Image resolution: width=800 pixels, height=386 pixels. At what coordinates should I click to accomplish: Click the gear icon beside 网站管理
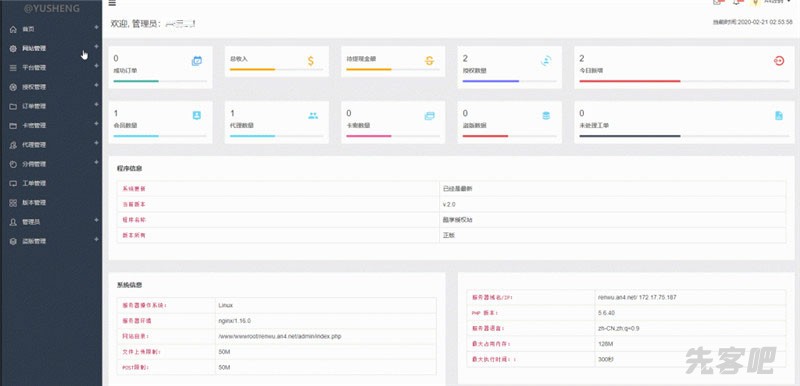[13, 48]
